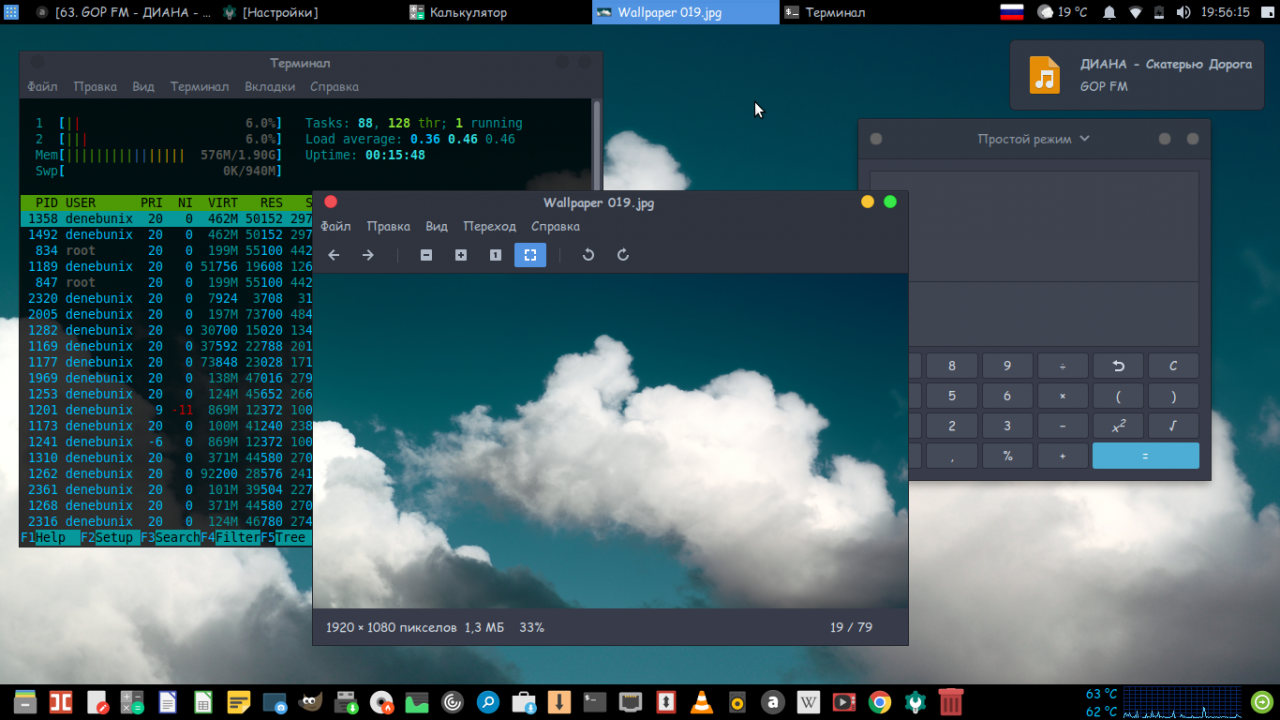The width and height of the screenshot is (1280, 720).
Task: Go to previous image in the viewer
Action: tap(334, 255)
